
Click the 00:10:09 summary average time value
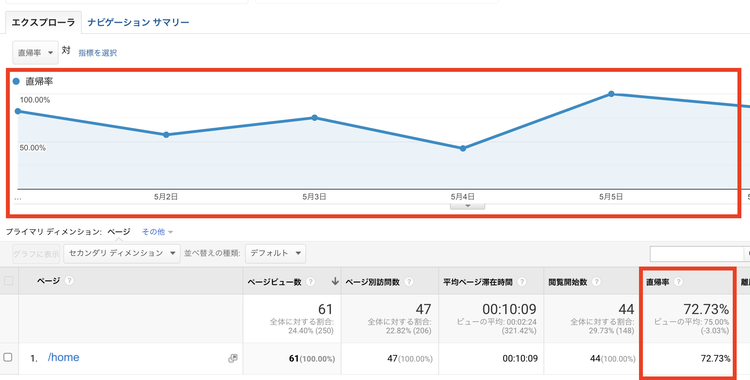[509, 309]
